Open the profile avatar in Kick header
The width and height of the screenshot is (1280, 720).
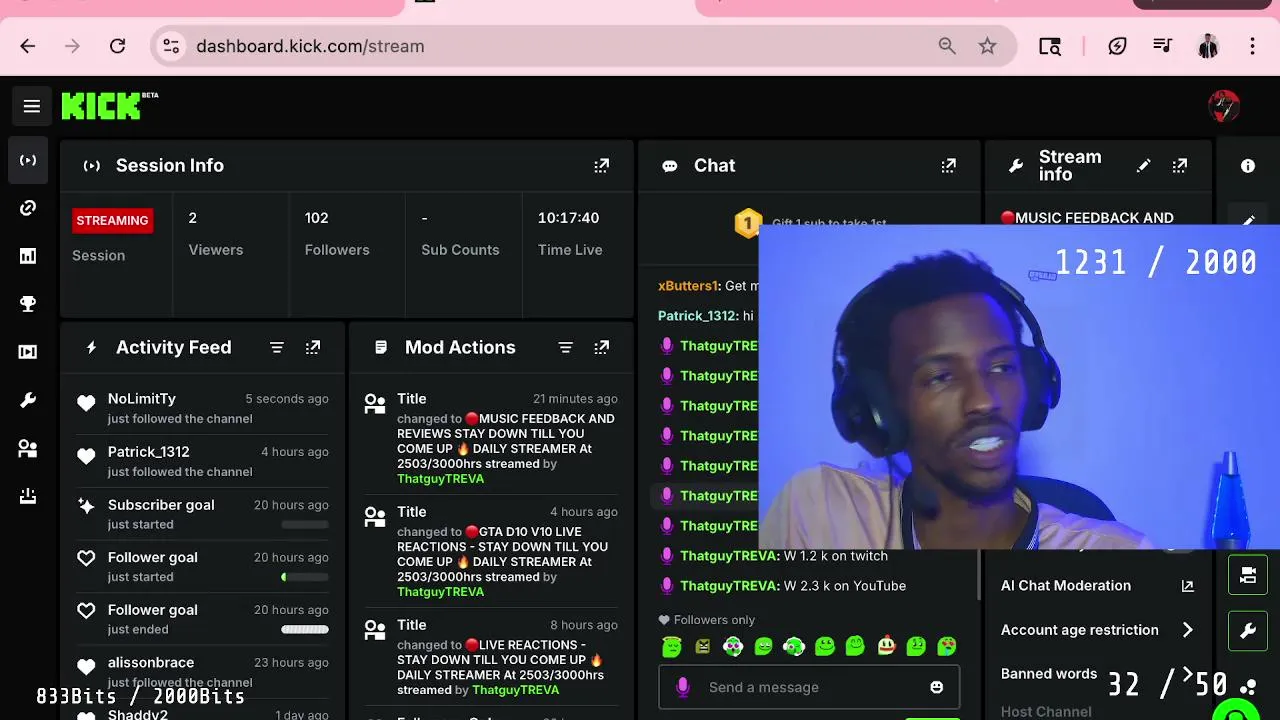(1224, 106)
